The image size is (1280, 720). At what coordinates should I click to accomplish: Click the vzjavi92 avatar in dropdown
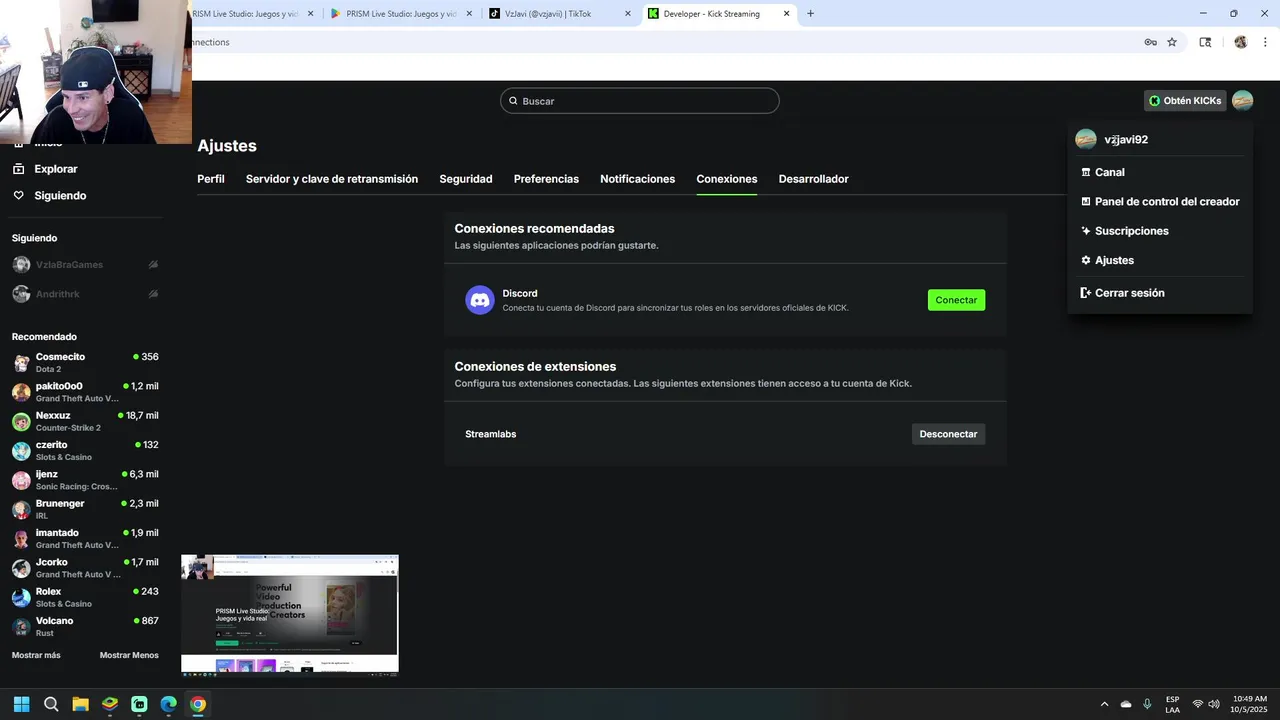click(x=1086, y=139)
